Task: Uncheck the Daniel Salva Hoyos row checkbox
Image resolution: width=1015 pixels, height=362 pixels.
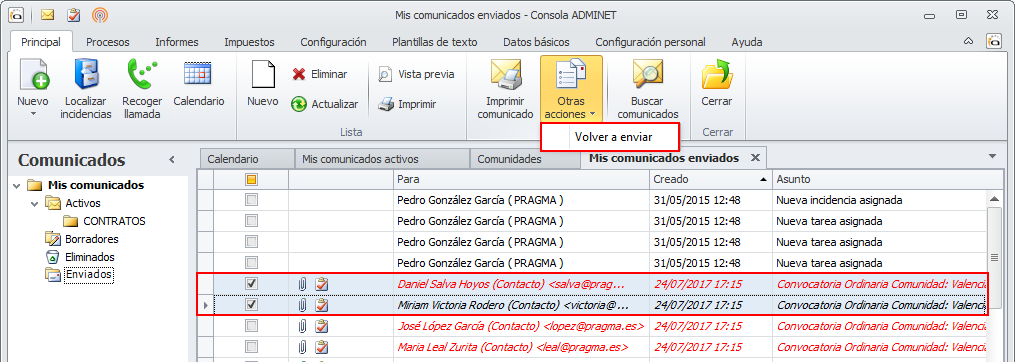Action: point(251,284)
